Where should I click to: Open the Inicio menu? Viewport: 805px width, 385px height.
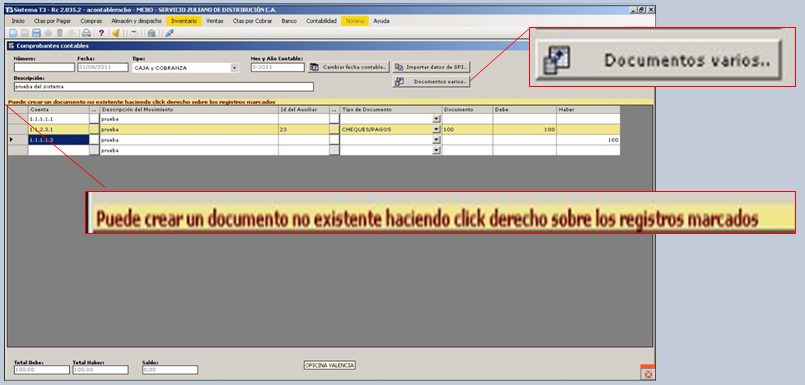point(18,21)
